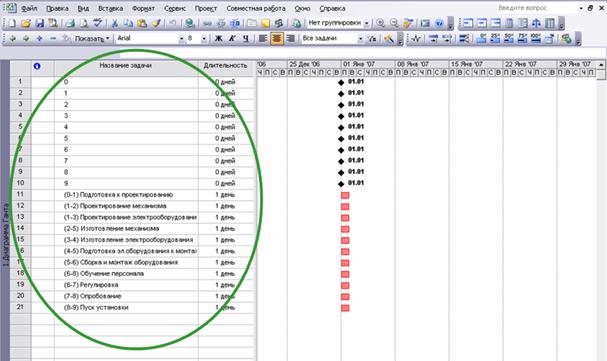Align text left
This screenshot has width=607, height=361.
pyautogui.click(x=263, y=38)
